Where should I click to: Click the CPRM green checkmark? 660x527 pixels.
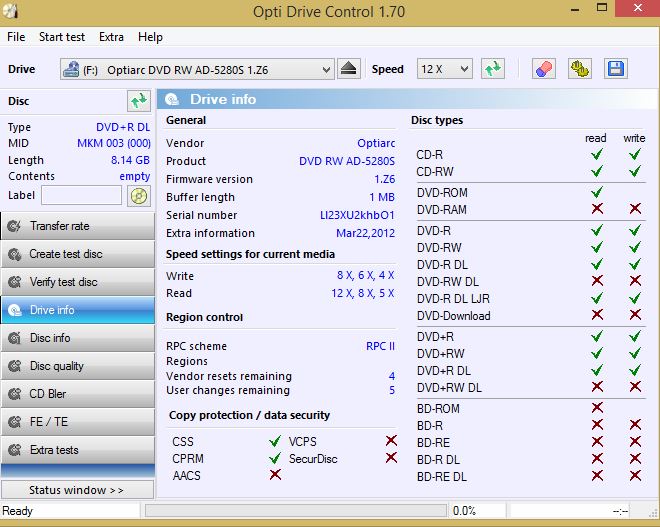point(275,458)
